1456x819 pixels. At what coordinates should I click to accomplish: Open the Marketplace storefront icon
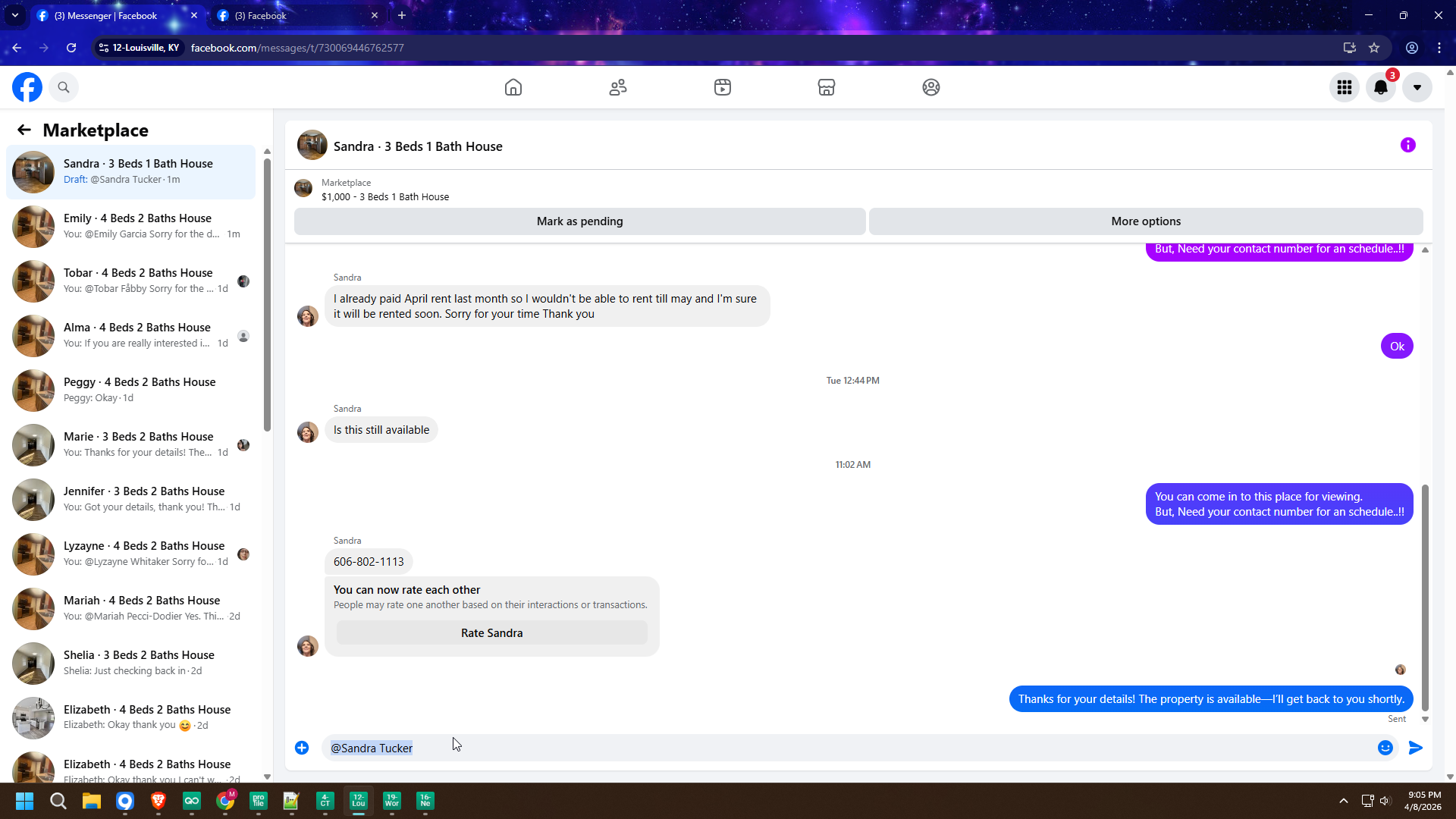click(x=827, y=87)
